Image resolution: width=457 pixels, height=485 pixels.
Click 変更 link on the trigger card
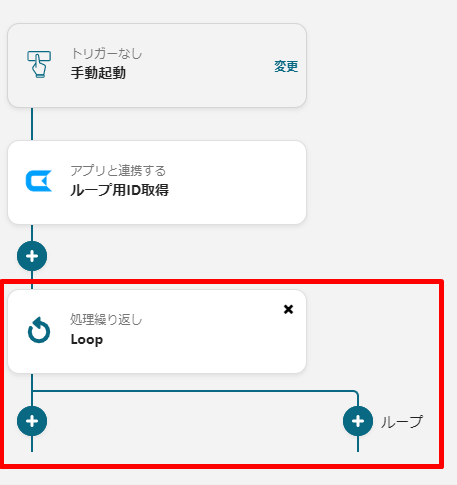286,66
